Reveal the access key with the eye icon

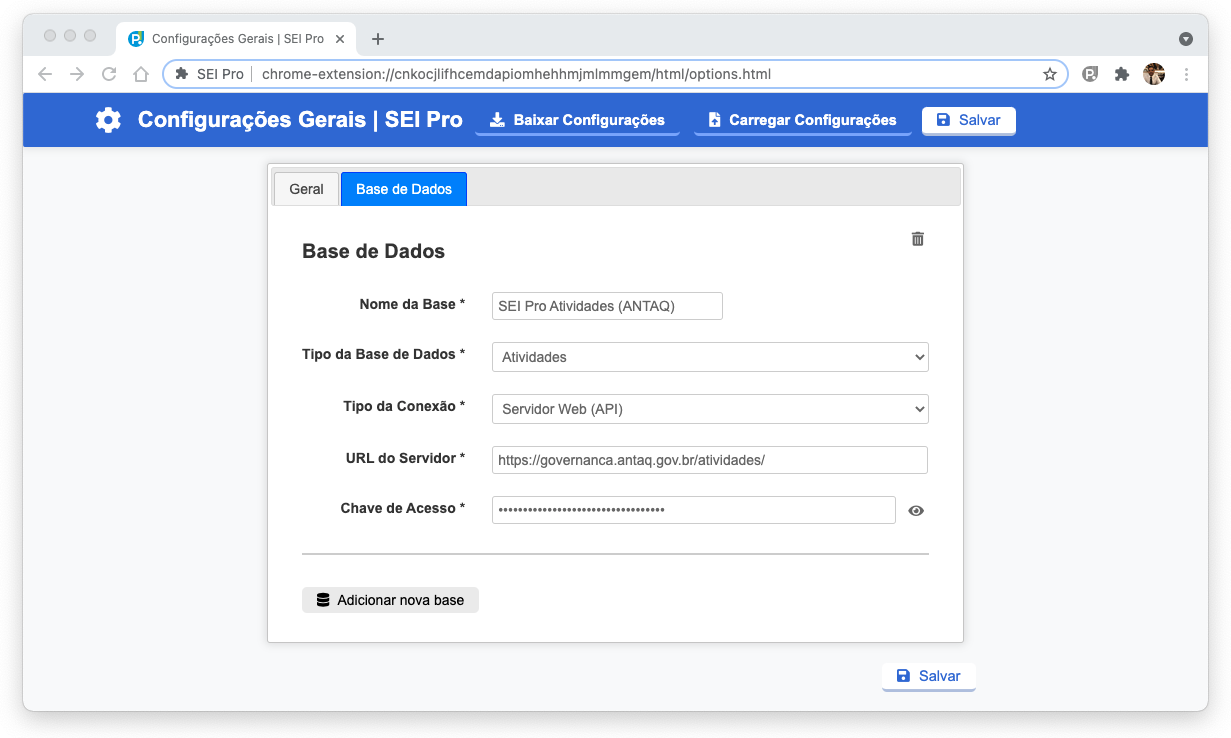click(x=916, y=511)
